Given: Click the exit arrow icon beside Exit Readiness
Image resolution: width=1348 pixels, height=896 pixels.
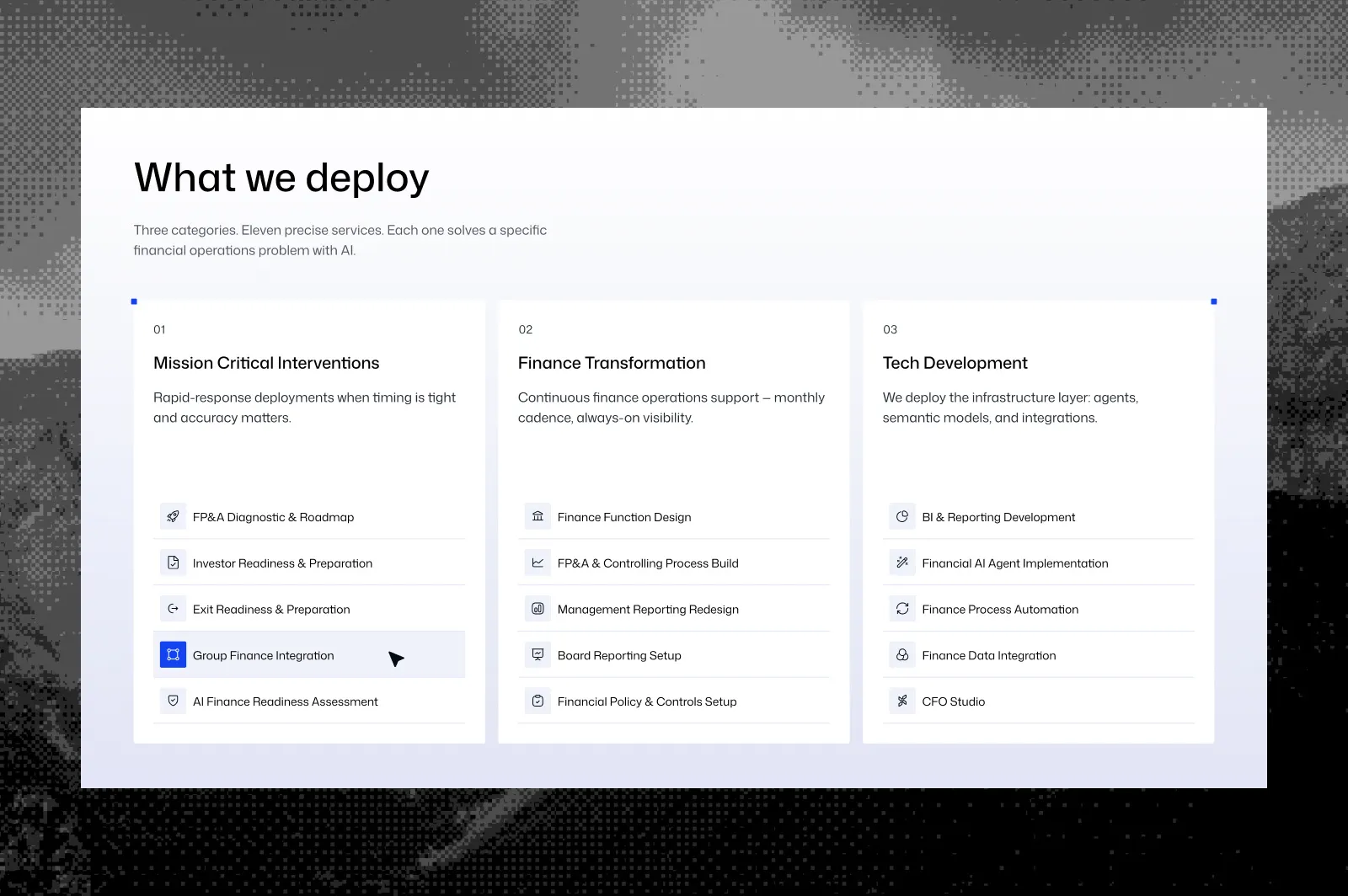Looking at the screenshot, I should (x=173, y=609).
